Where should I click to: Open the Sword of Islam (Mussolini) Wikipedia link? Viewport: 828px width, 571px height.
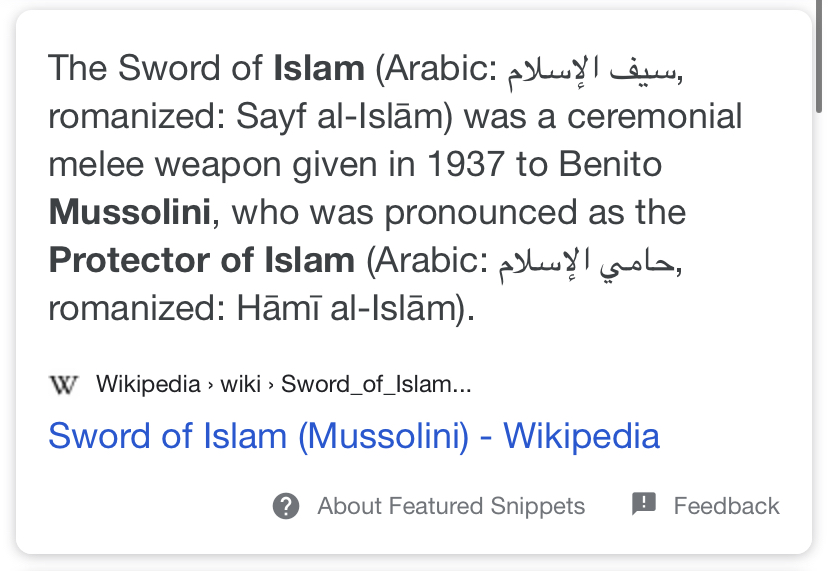point(354,436)
